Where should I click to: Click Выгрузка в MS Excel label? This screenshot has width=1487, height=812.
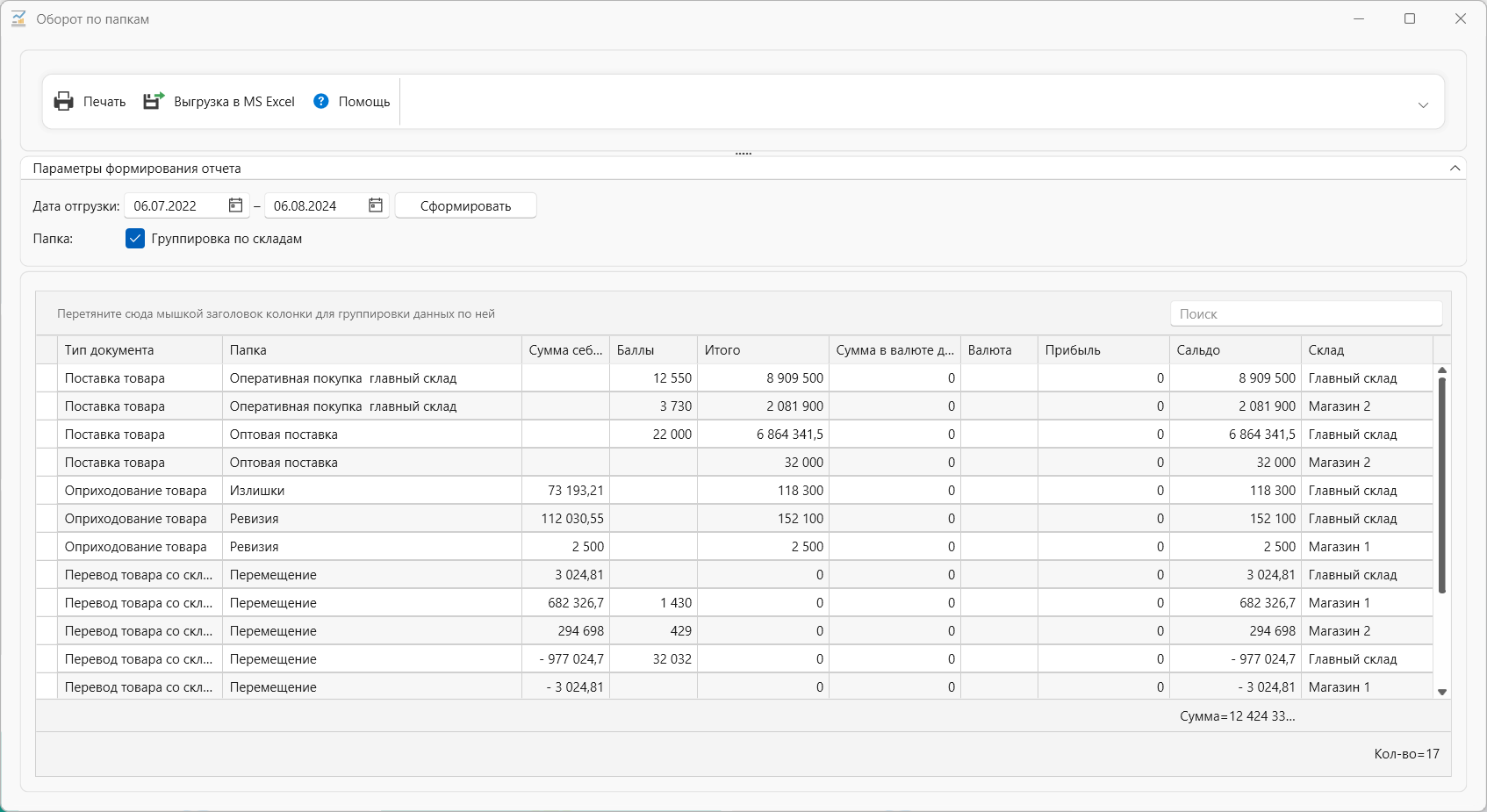[x=234, y=102]
